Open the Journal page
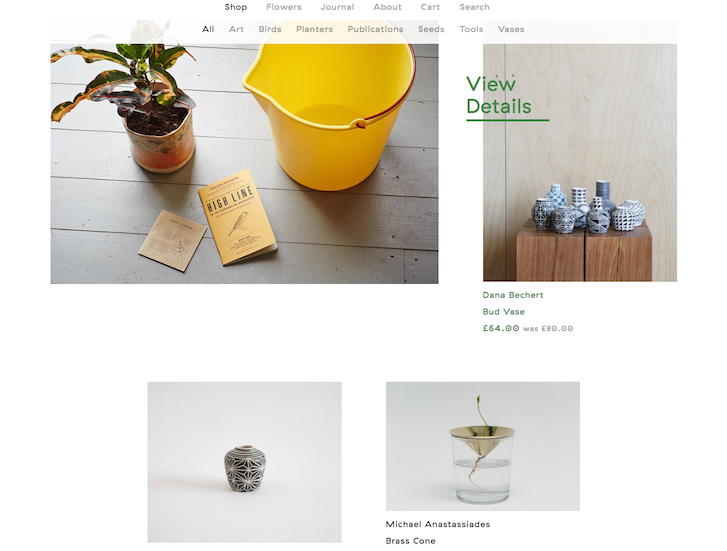This screenshot has width=727, height=551. tap(337, 7)
